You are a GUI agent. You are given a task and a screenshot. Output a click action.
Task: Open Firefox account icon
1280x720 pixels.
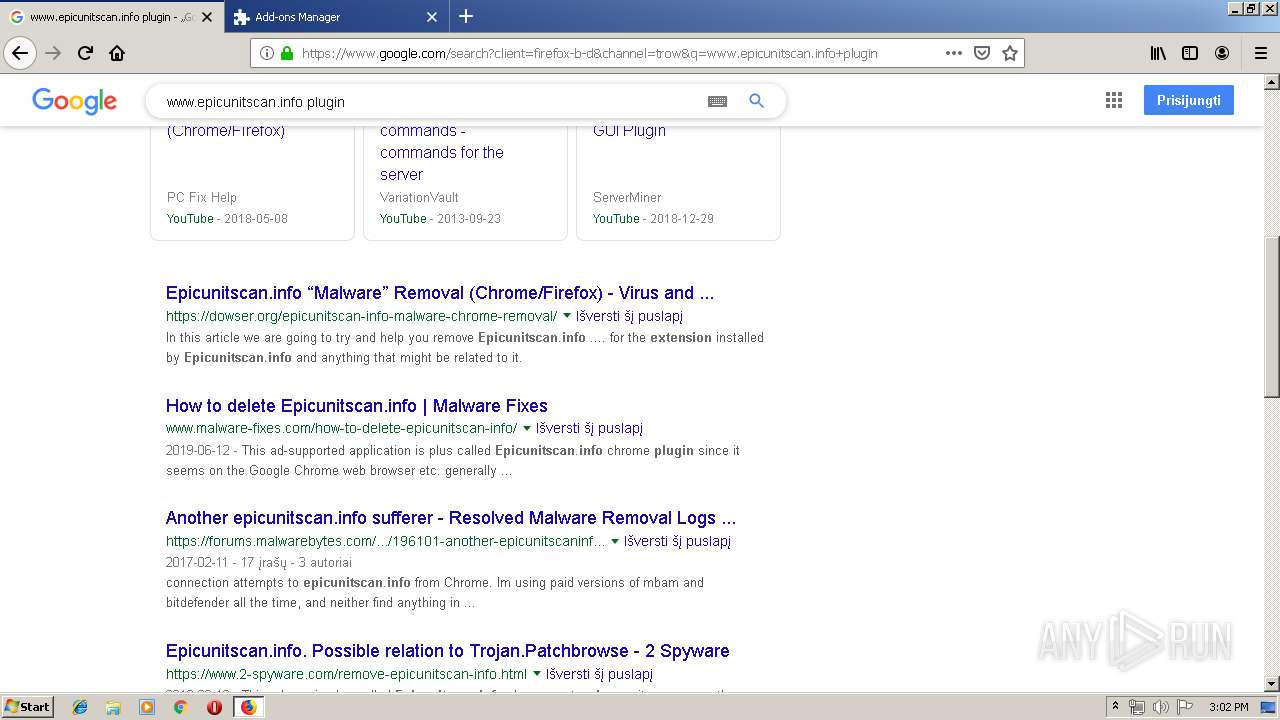tap(1222, 53)
